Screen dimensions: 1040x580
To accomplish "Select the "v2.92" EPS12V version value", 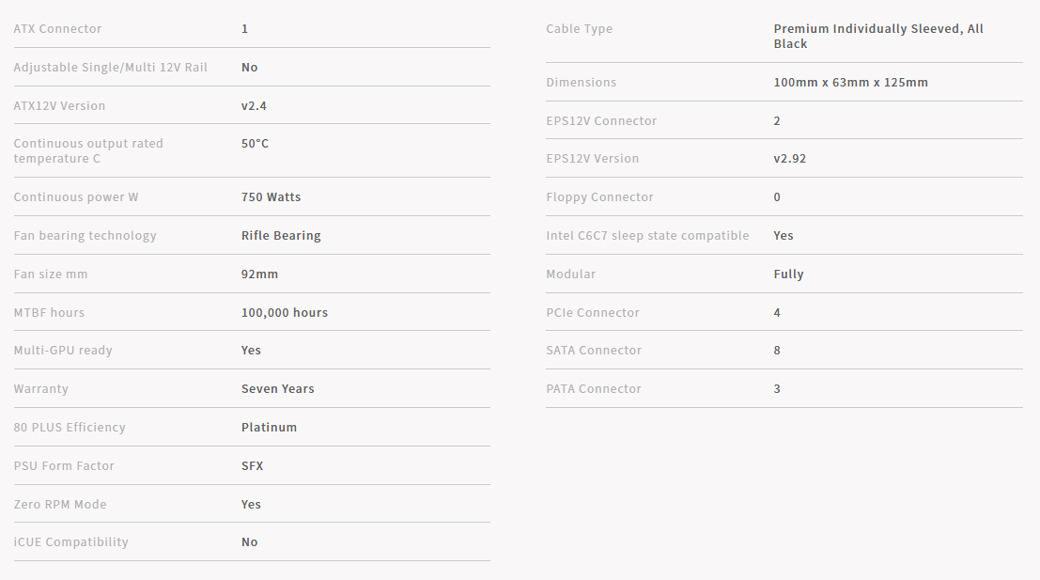I will click(789, 159).
